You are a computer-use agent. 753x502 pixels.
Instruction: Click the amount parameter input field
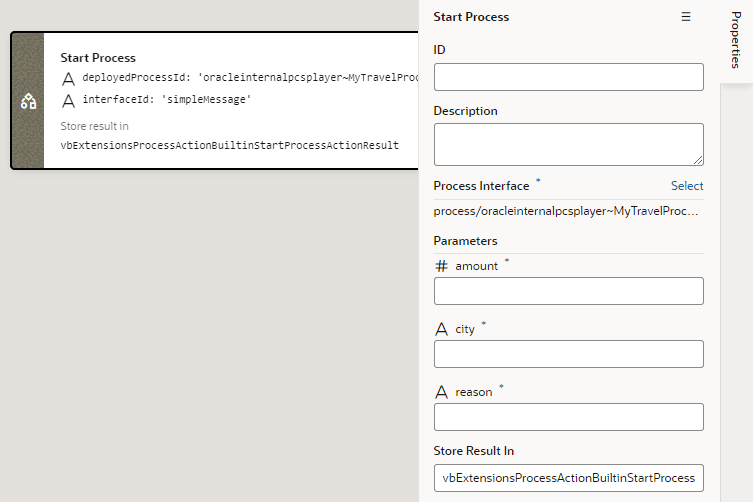(x=568, y=291)
